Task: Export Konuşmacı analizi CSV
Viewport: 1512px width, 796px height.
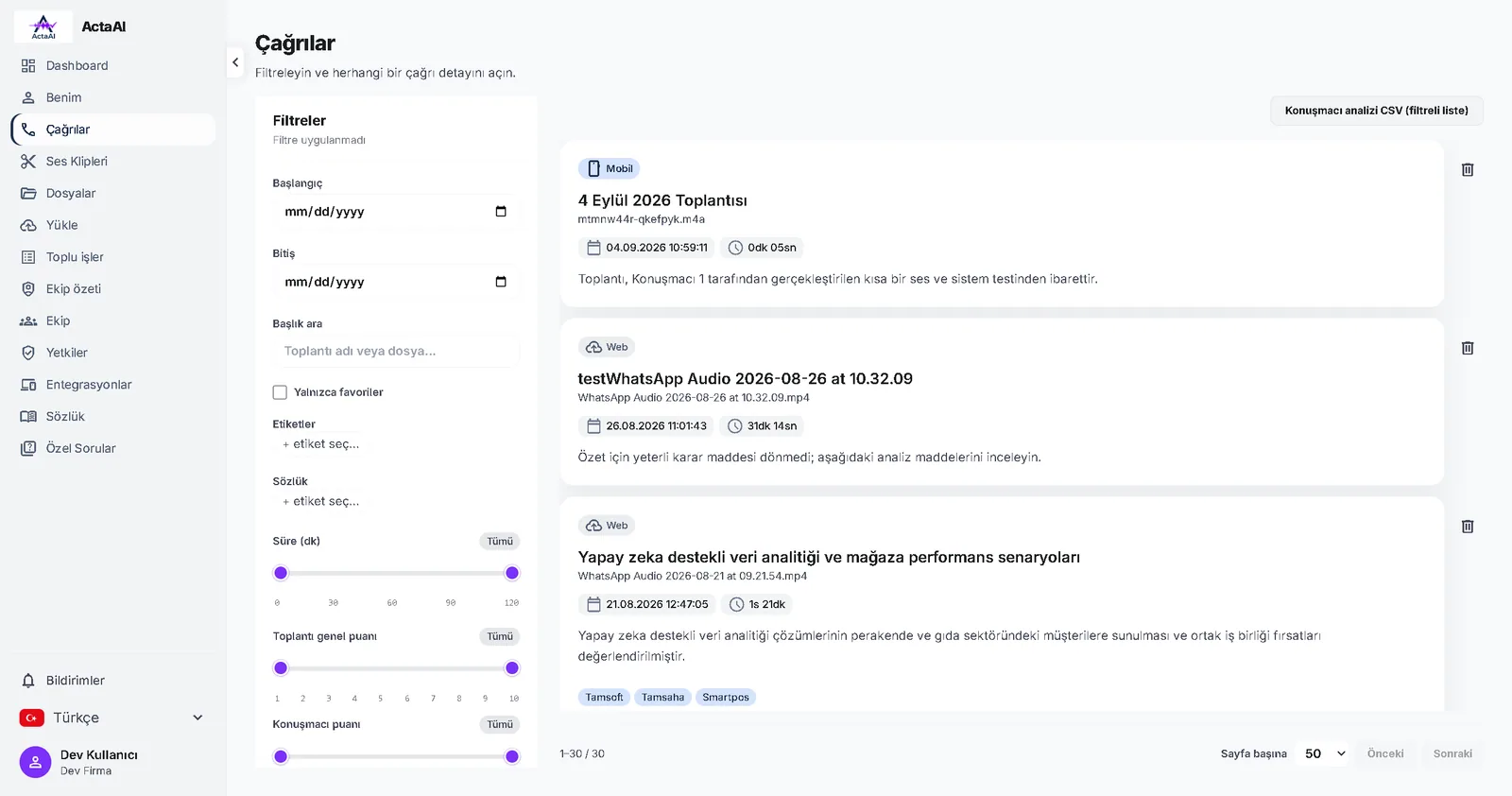Action: point(1377,111)
